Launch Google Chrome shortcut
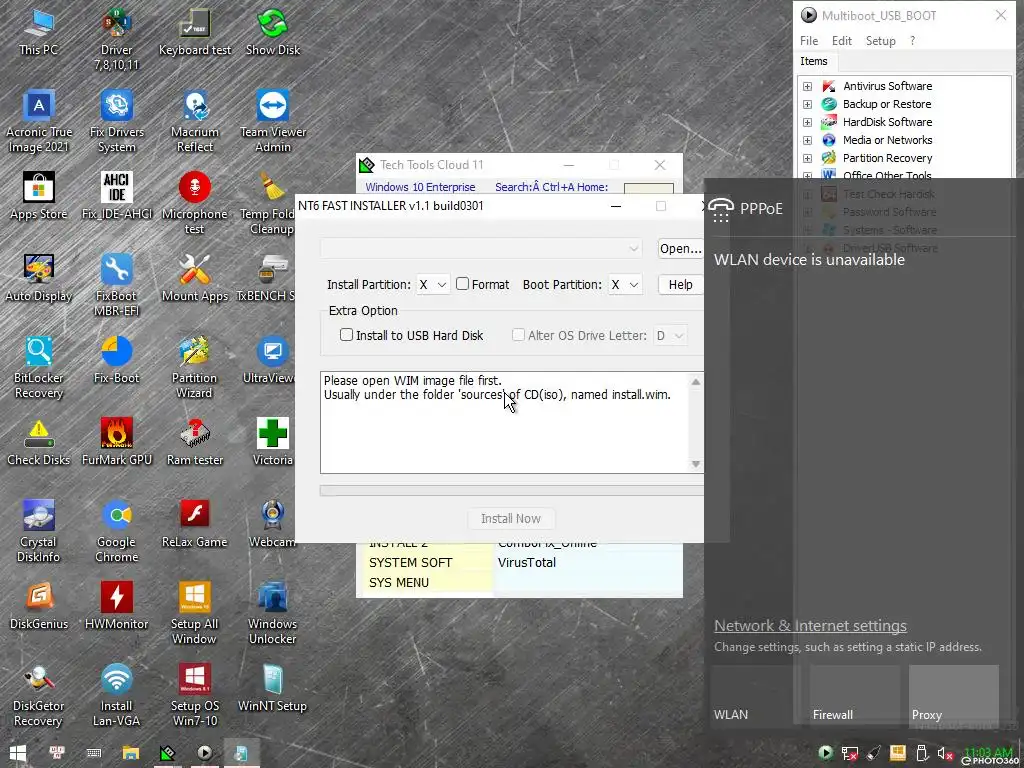The image size is (1024, 768). click(x=116, y=532)
